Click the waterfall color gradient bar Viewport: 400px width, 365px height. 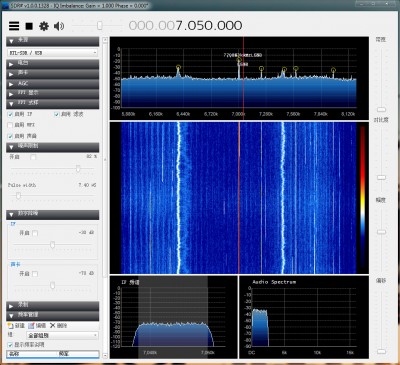(362, 197)
